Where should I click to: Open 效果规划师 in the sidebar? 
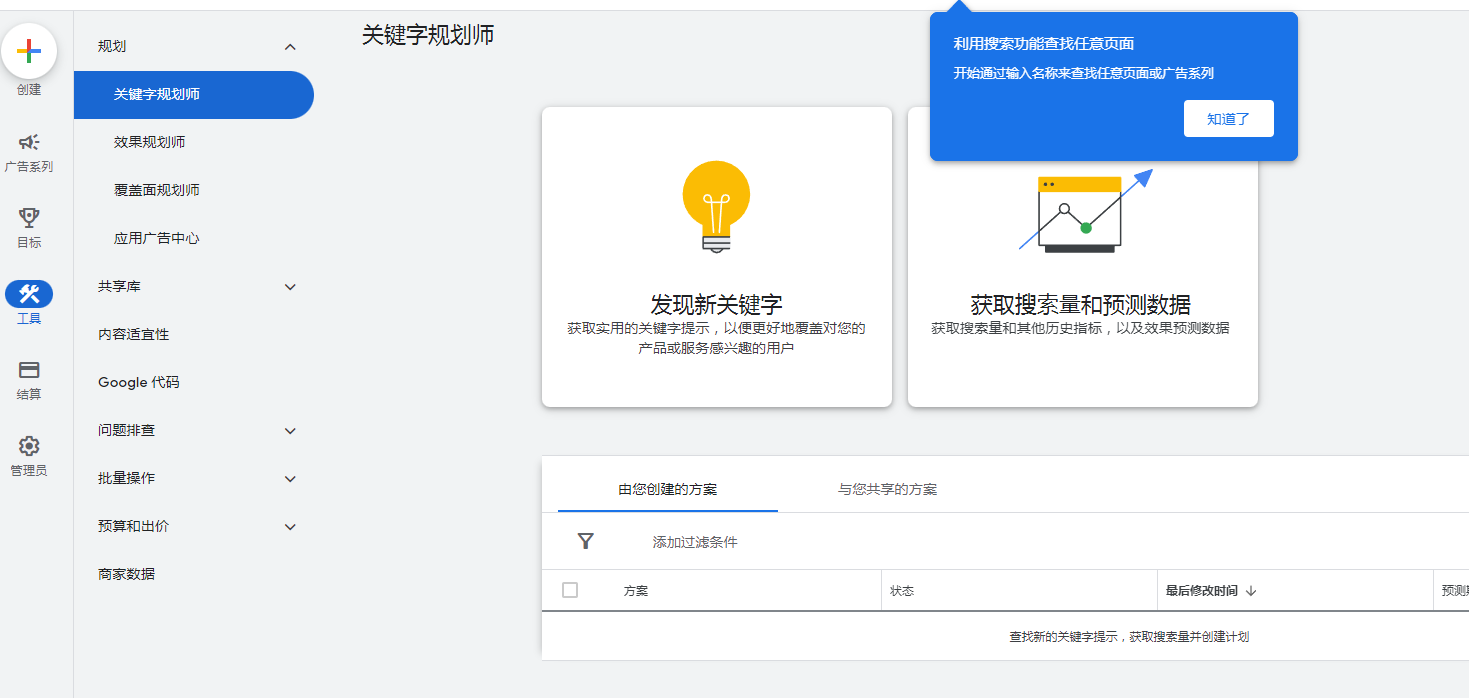[x=149, y=142]
